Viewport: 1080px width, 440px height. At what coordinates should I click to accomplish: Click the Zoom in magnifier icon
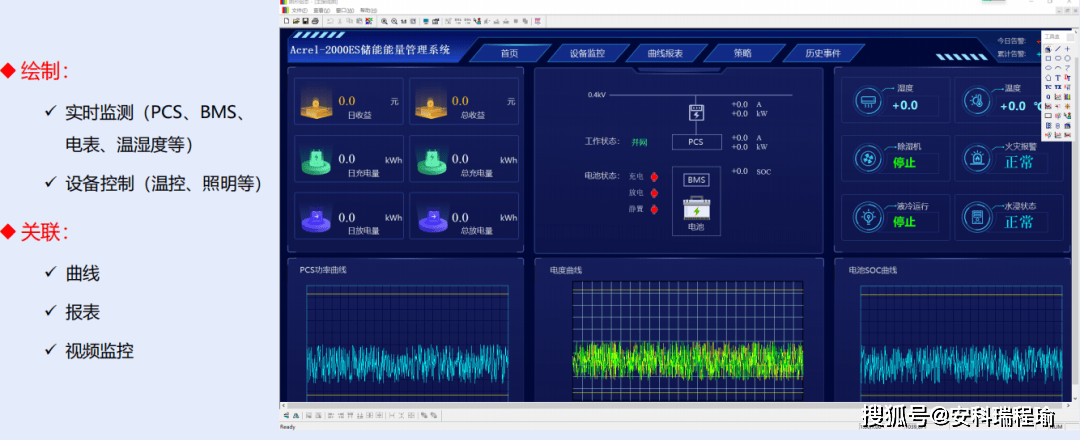click(x=384, y=21)
